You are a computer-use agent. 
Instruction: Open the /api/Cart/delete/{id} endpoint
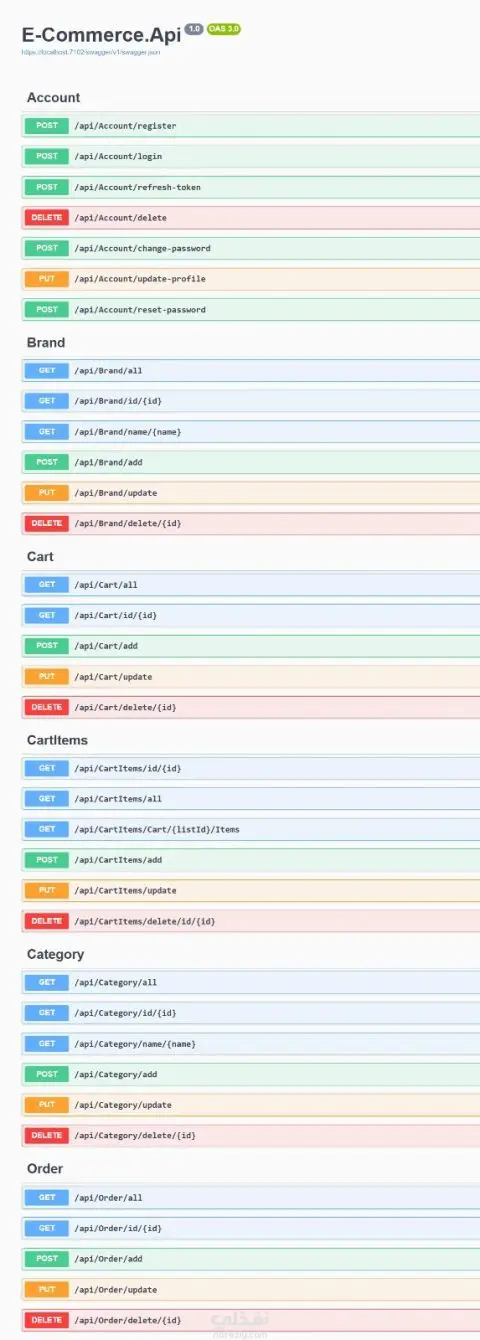coord(251,707)
